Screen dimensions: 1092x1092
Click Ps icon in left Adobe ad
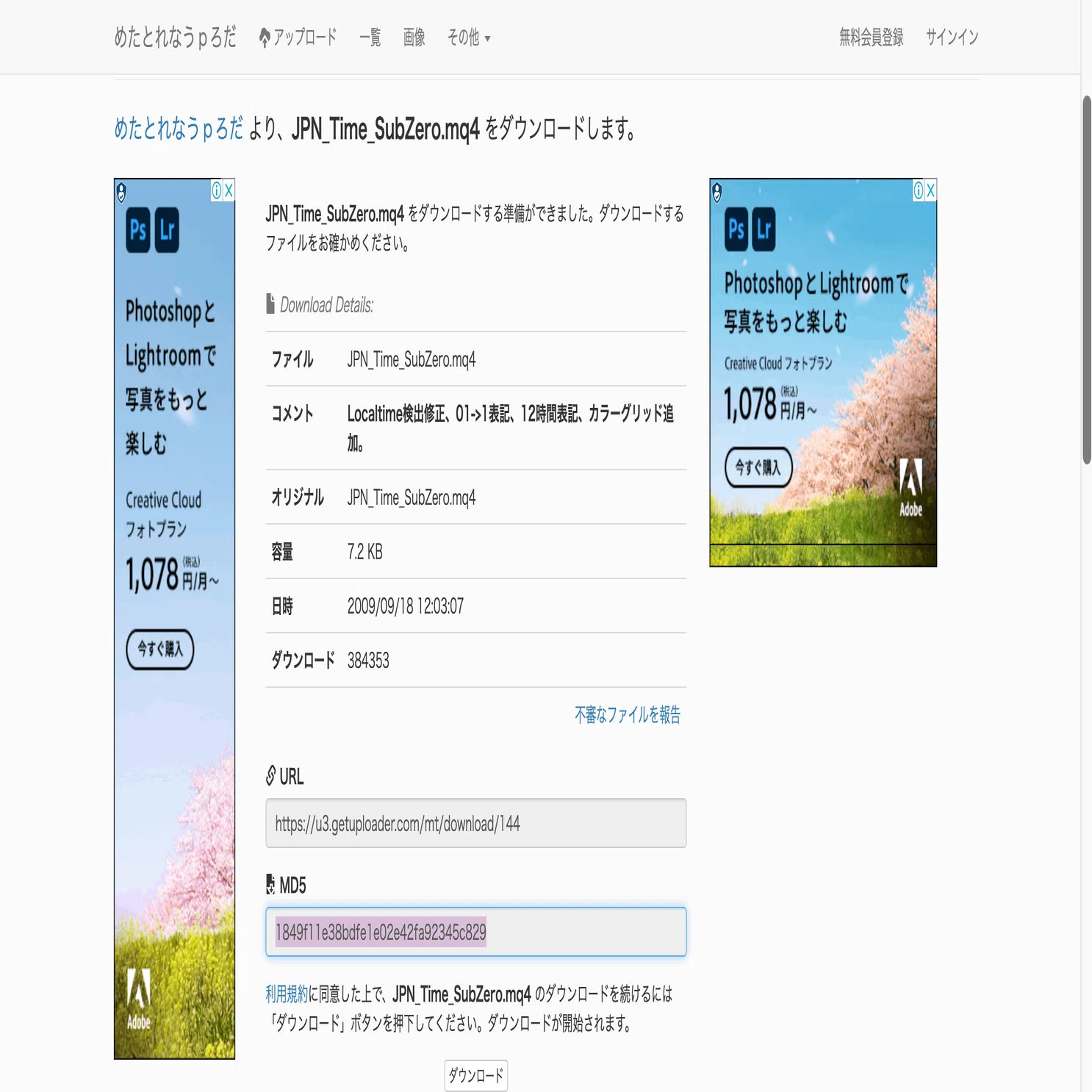[x=138, y=230]
